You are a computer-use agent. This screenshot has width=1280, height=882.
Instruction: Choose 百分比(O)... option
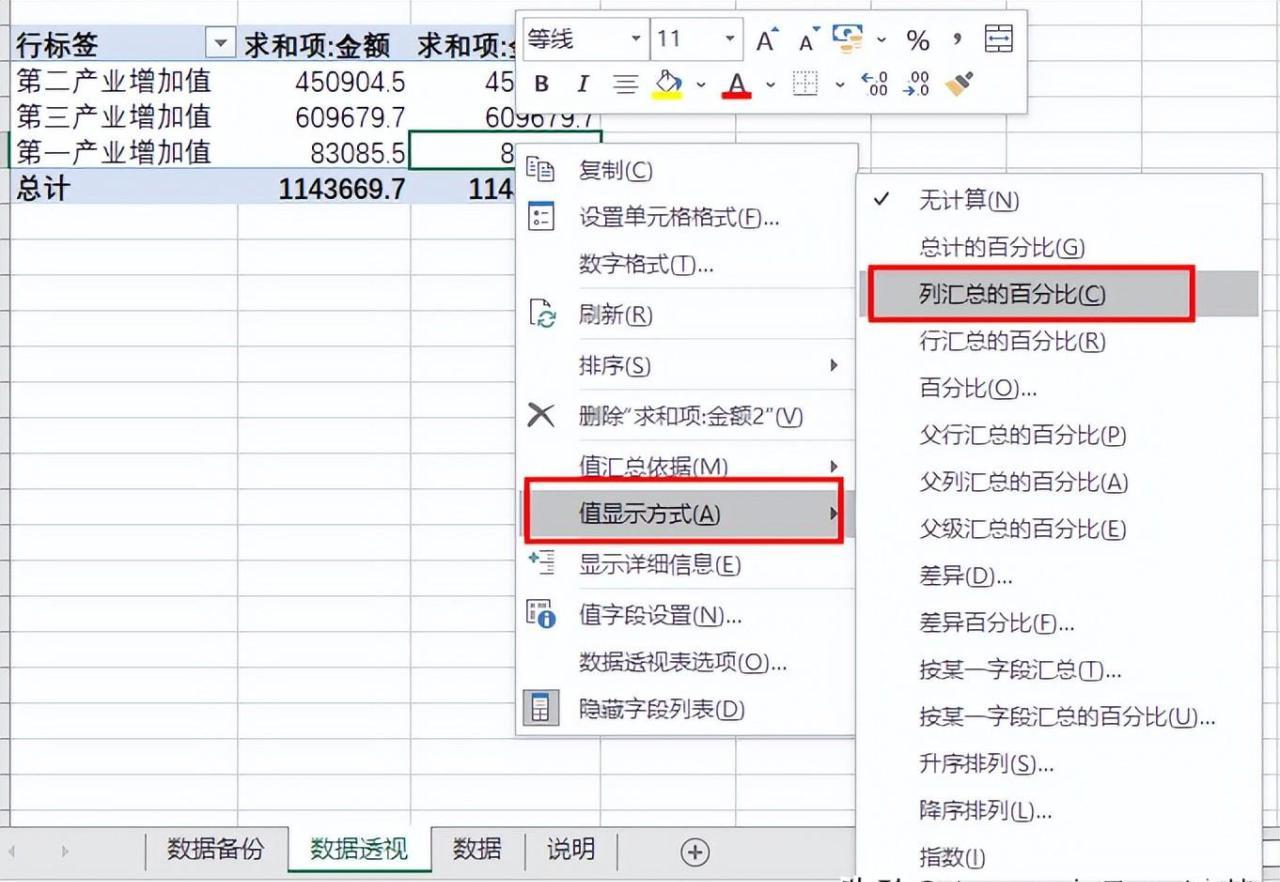tap(1059, 388)
